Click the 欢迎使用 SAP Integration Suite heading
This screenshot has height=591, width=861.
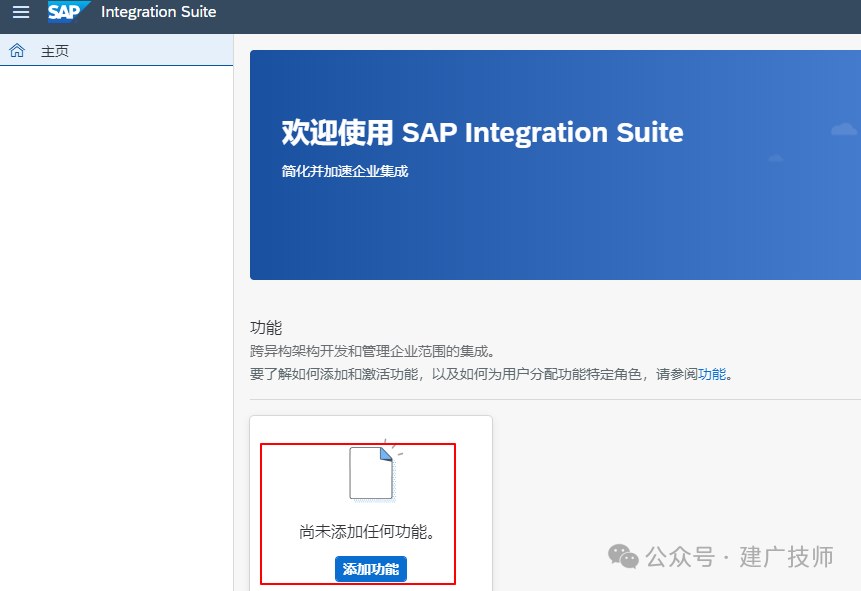coord(483,132)
